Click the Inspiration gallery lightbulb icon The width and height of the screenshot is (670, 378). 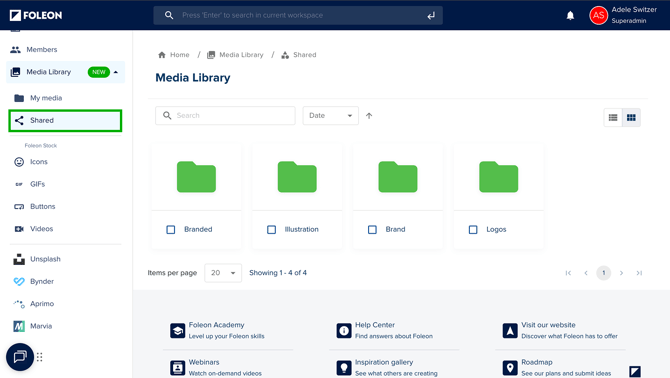pyautogui.click(x=344, y=368)
